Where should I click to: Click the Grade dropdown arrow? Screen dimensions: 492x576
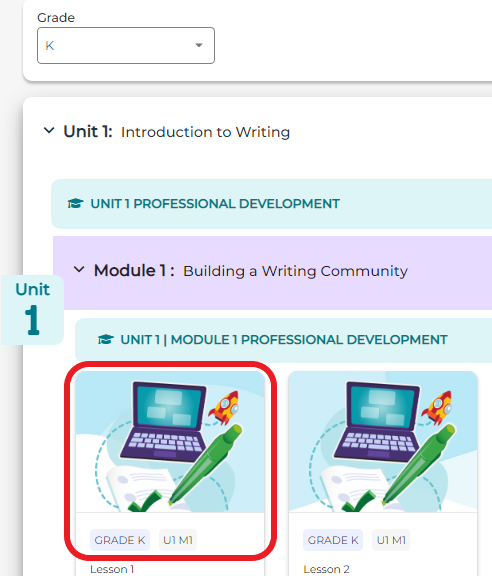pos(199,45)
